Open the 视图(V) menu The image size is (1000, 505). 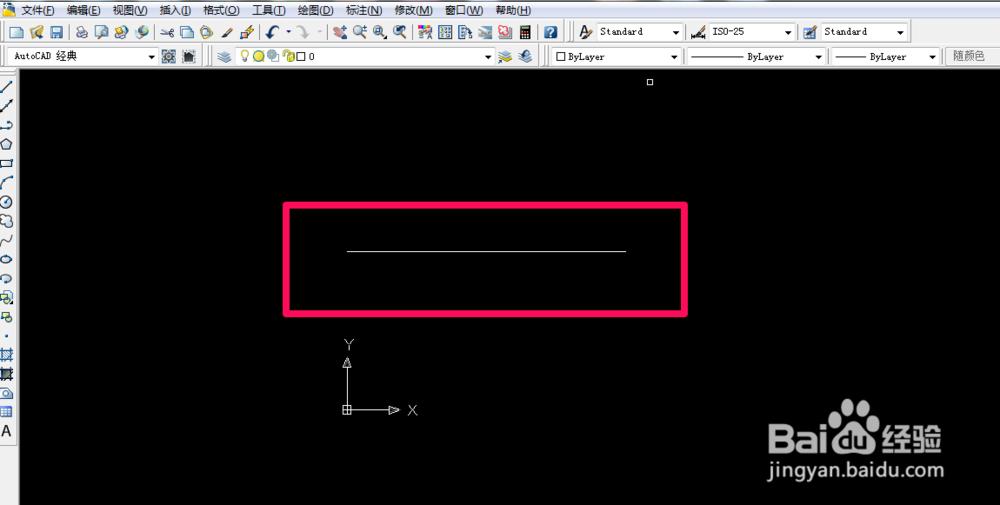(129, 11)
